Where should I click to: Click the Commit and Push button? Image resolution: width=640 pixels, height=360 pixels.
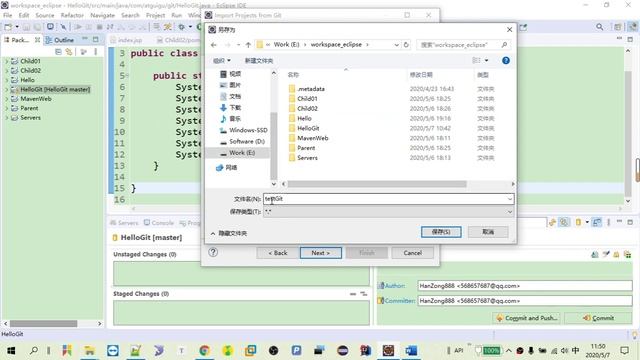526,318
